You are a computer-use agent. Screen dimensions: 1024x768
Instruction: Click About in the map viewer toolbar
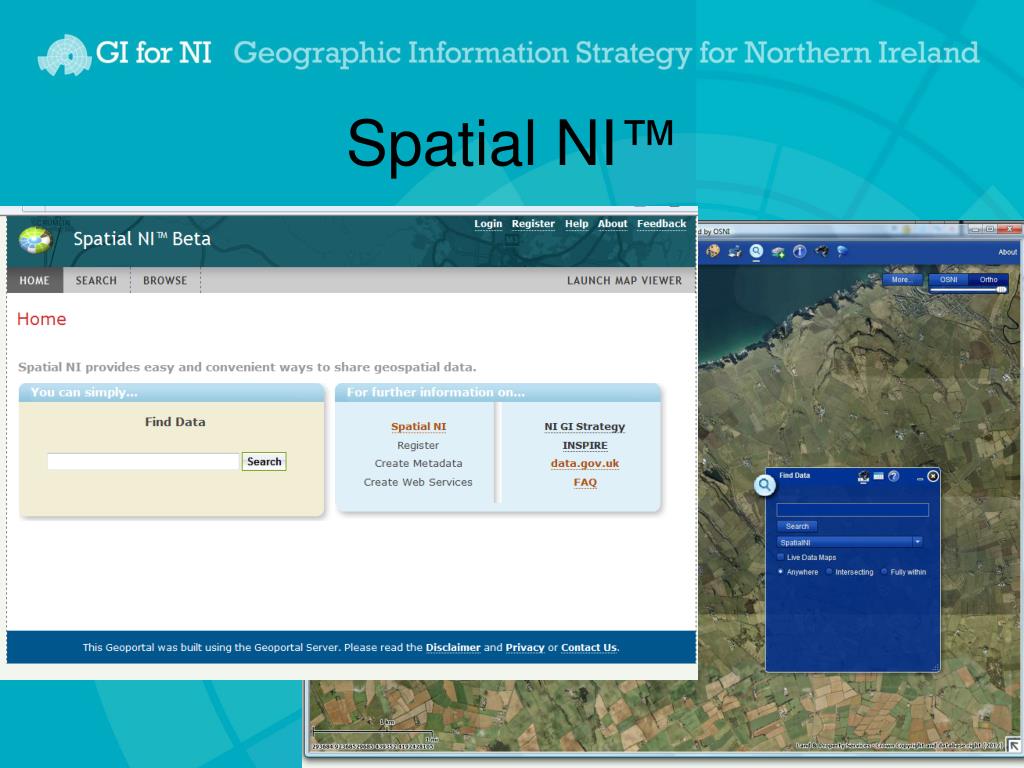pos(1007,252)
